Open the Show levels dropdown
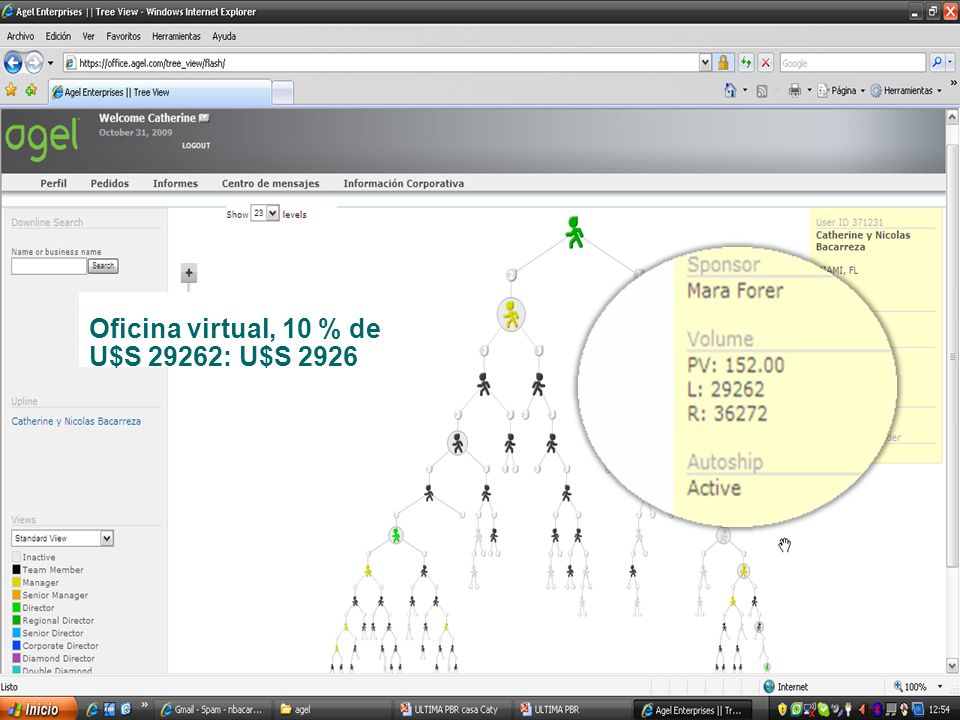This screenshot has width=960, height=720. pos(265,213)
